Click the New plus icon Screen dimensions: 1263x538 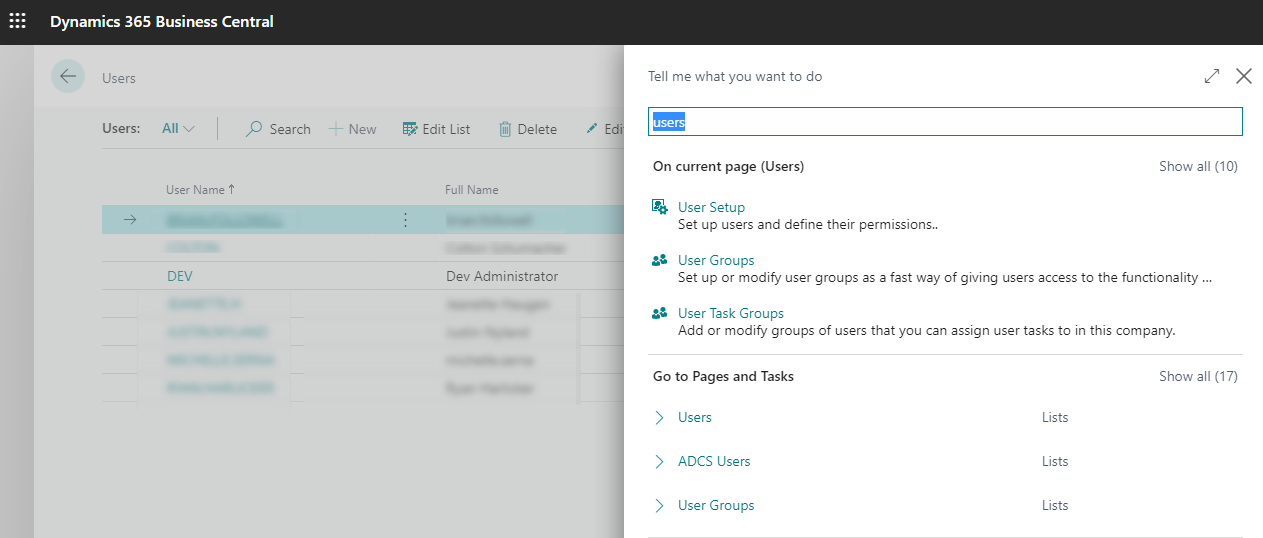tap(336, 129)
